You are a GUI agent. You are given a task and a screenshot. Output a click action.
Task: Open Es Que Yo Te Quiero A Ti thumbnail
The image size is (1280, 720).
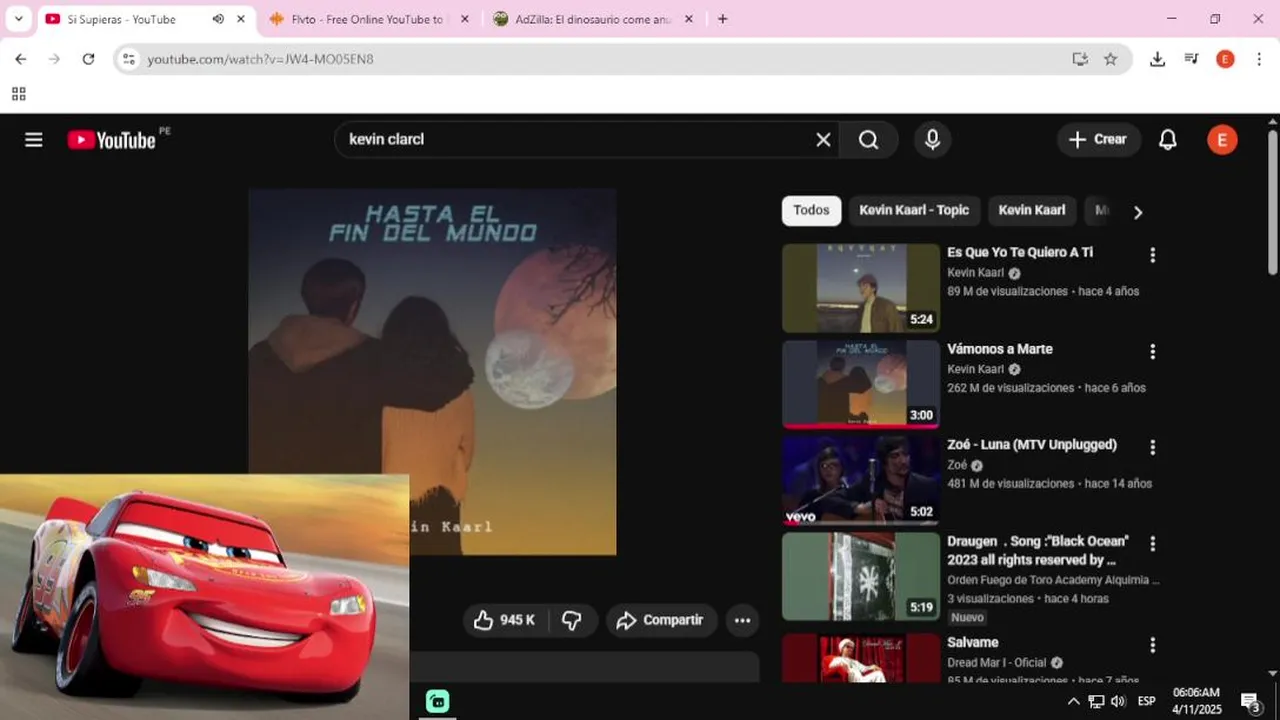point(861,288)
